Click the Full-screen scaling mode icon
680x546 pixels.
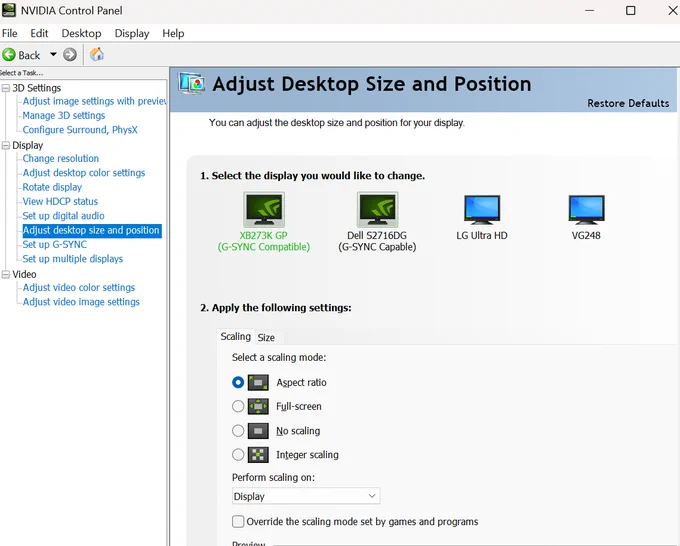258,406
